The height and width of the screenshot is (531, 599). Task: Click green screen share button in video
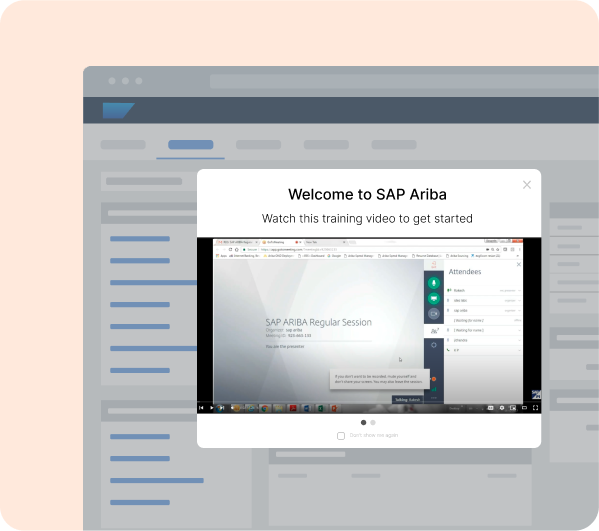(x=434, y=298)
